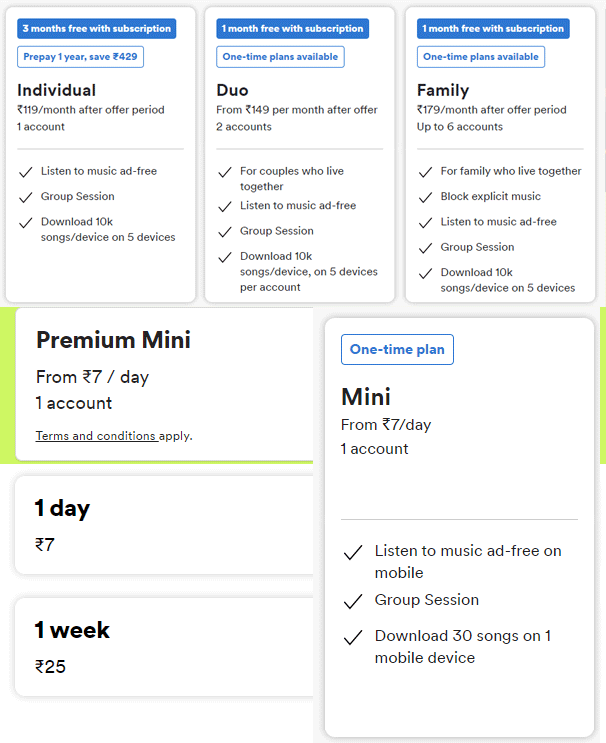The image size is (606, 743).
Task: Click the Individual plan heading
Action: click(x=57, y=90)
